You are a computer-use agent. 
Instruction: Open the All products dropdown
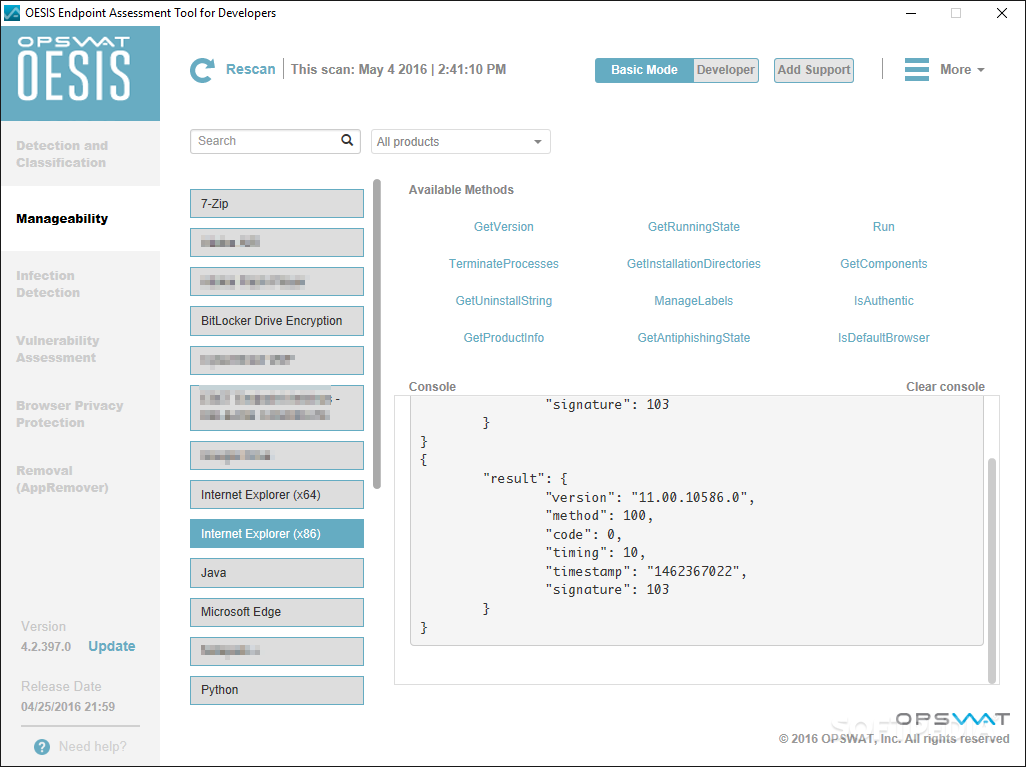click(461, 141)
